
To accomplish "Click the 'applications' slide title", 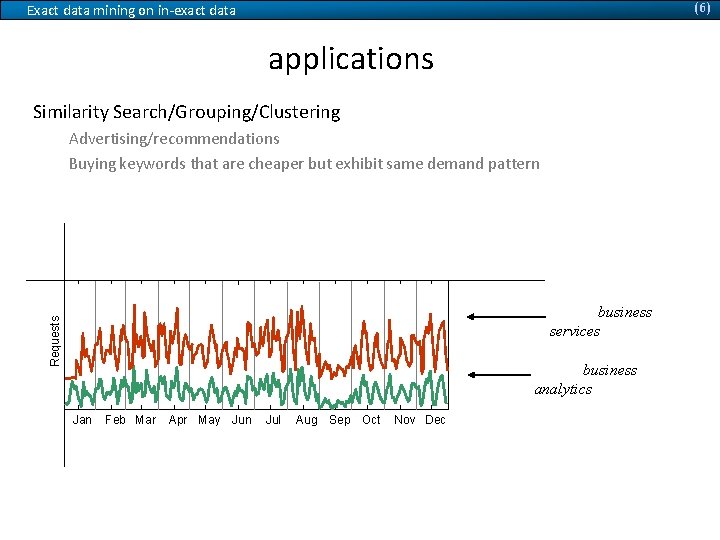I will point(351,59).
